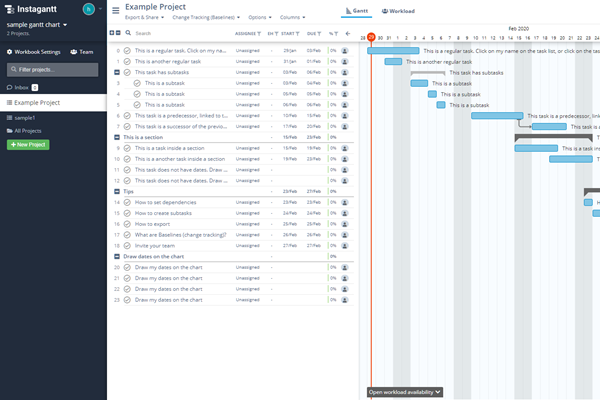Open the Export & Share dropdown
This screenshot has width=600, height=400.
click(145, 18)
